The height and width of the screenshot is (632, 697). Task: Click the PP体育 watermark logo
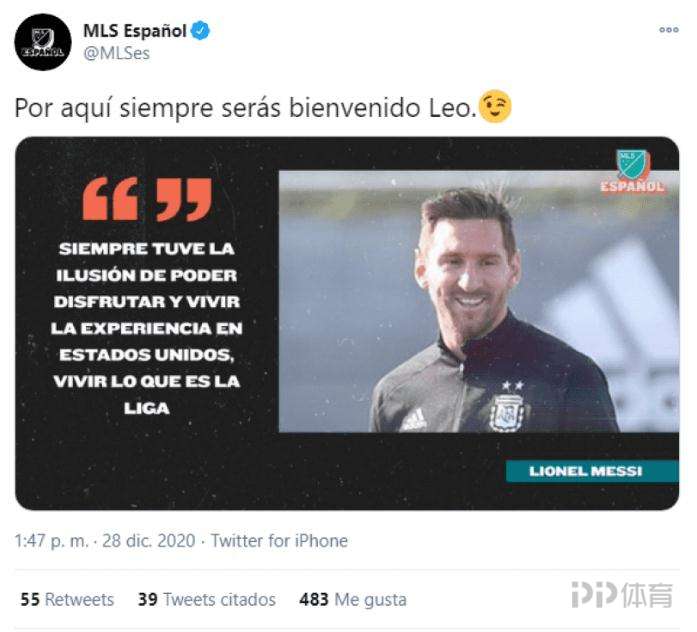[x=622, y=595]
